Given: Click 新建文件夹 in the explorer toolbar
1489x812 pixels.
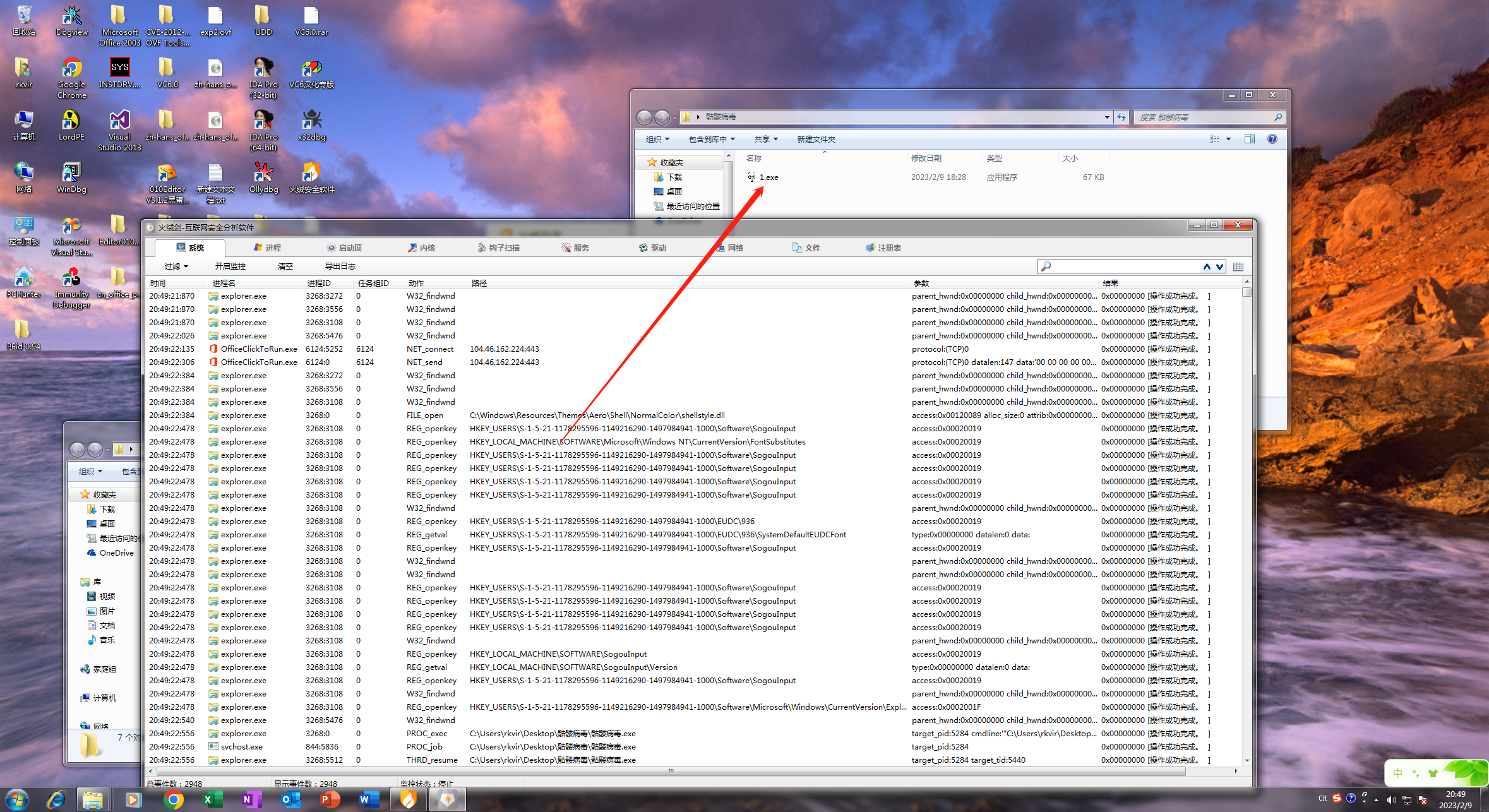Looking at the screenshot, I should (816, 139).
